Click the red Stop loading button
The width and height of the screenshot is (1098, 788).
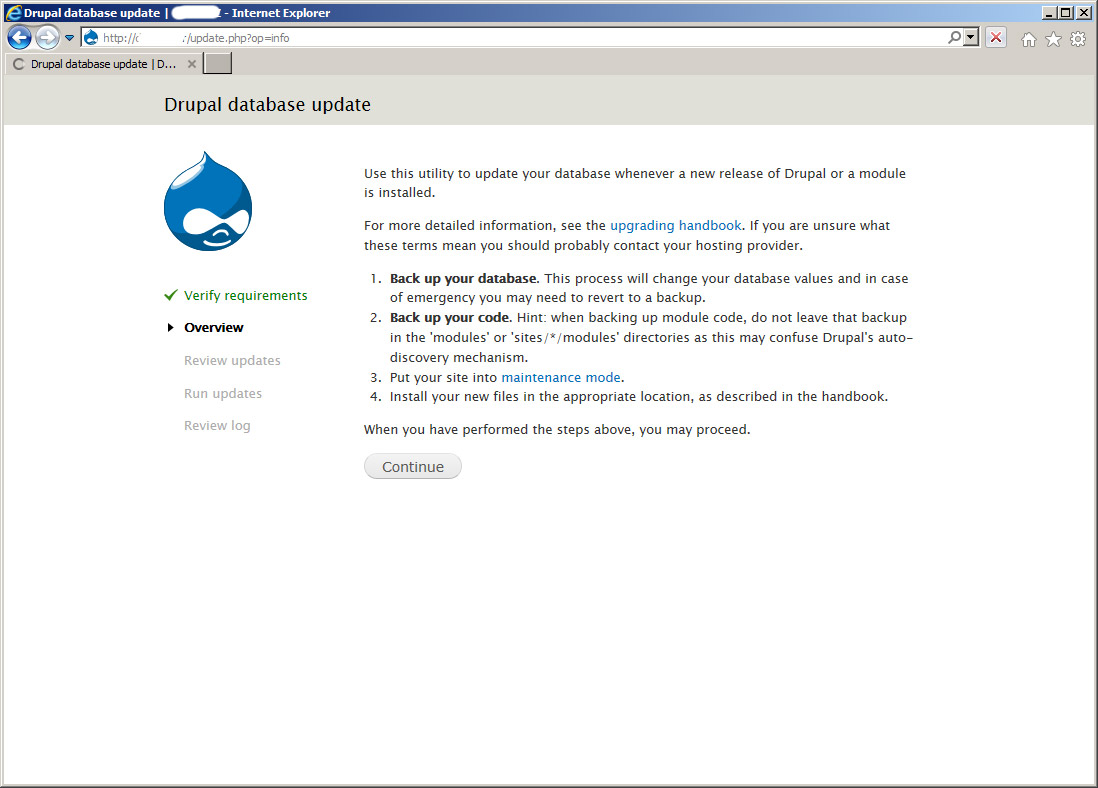[996, 38]
